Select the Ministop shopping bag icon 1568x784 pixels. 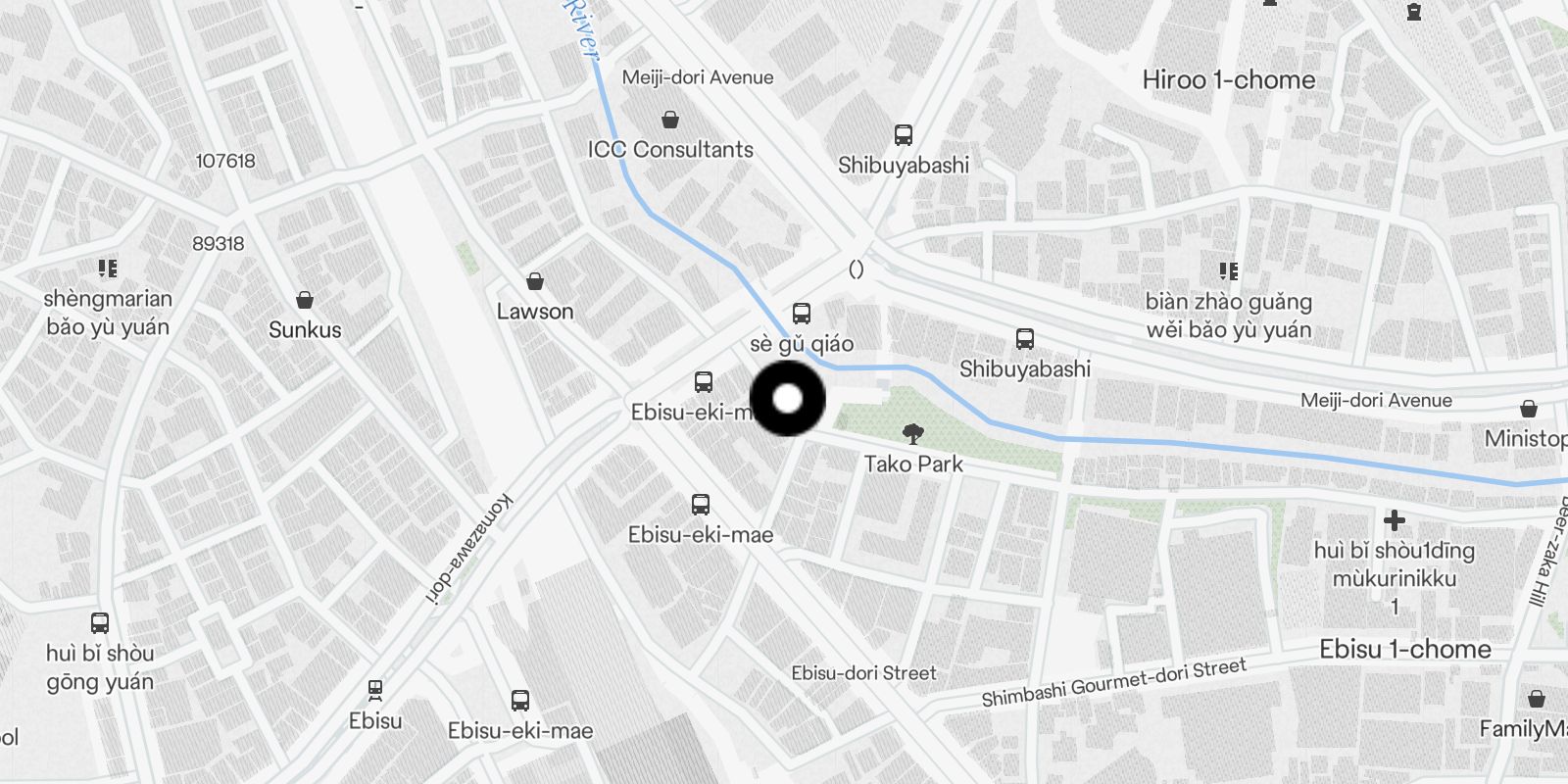pyautogui.click(x=1529, y=409)
